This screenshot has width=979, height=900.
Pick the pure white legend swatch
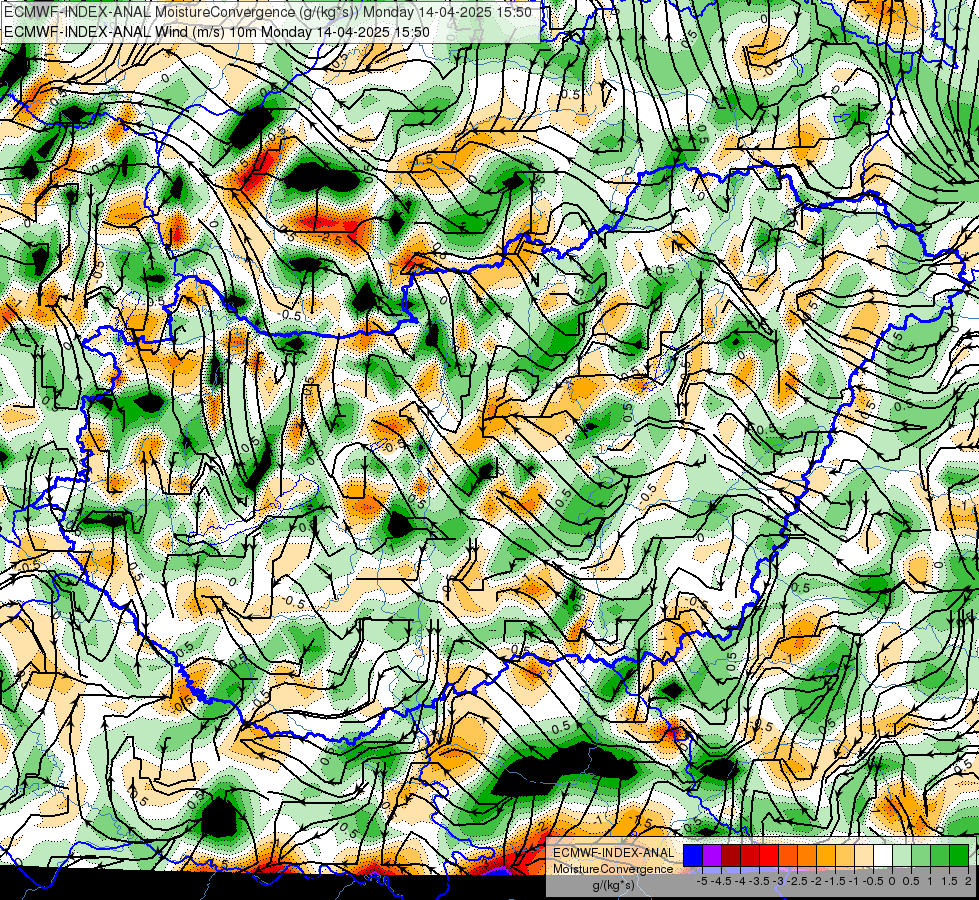pyautogui.click(x=883, y=855)
